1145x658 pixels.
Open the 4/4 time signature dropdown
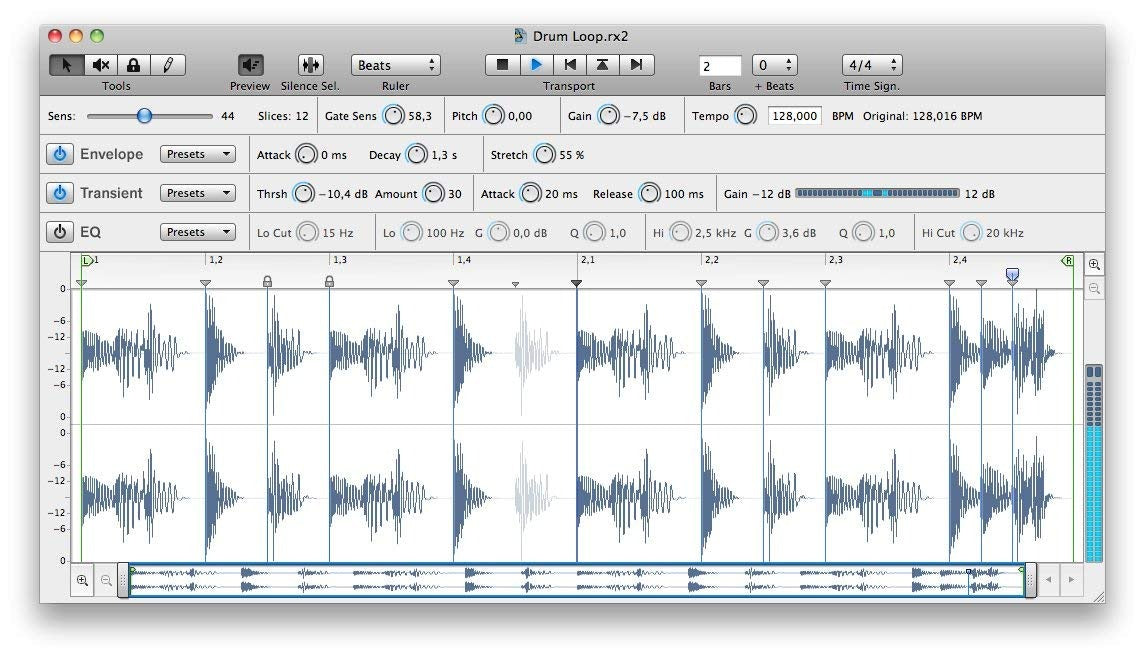point(871,65)
